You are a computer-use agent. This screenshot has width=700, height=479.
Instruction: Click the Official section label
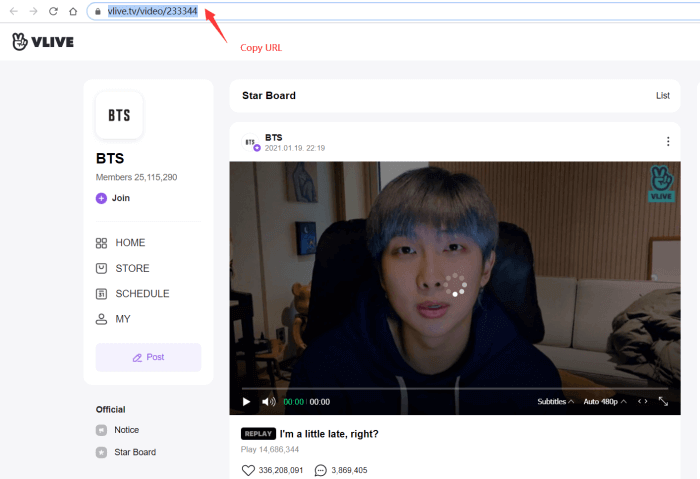pos(110,409)
